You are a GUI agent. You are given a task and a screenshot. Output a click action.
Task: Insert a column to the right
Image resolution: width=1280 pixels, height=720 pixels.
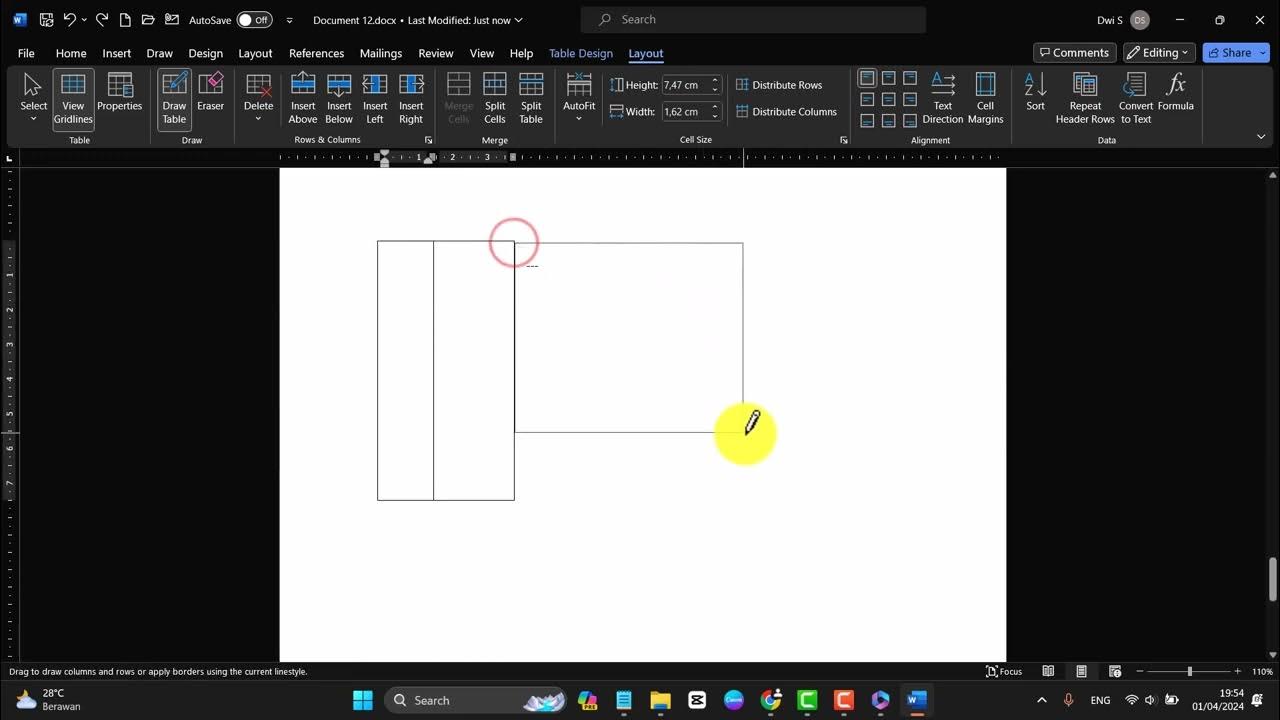click(x=411, y=97)
